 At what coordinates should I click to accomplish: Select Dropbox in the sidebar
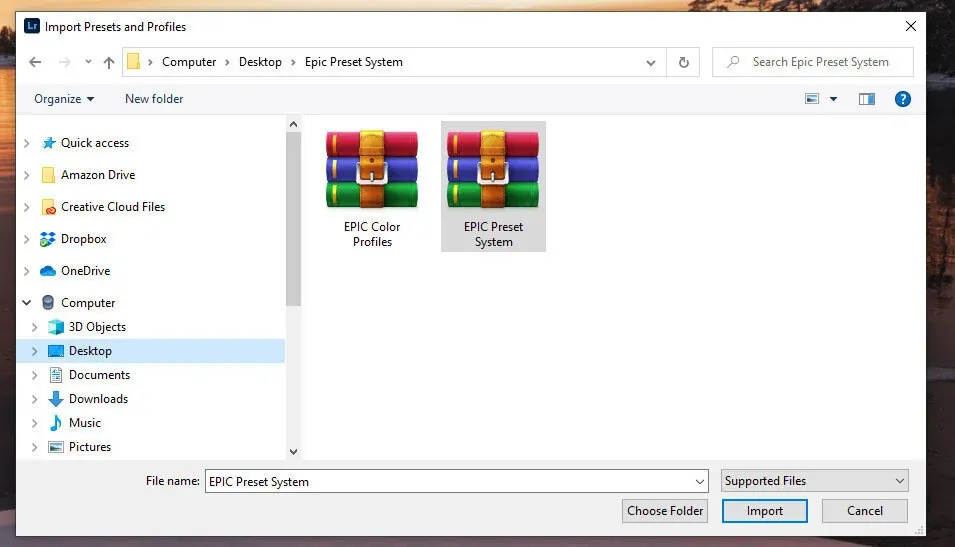pyautogui.click(x=83, y=239)
